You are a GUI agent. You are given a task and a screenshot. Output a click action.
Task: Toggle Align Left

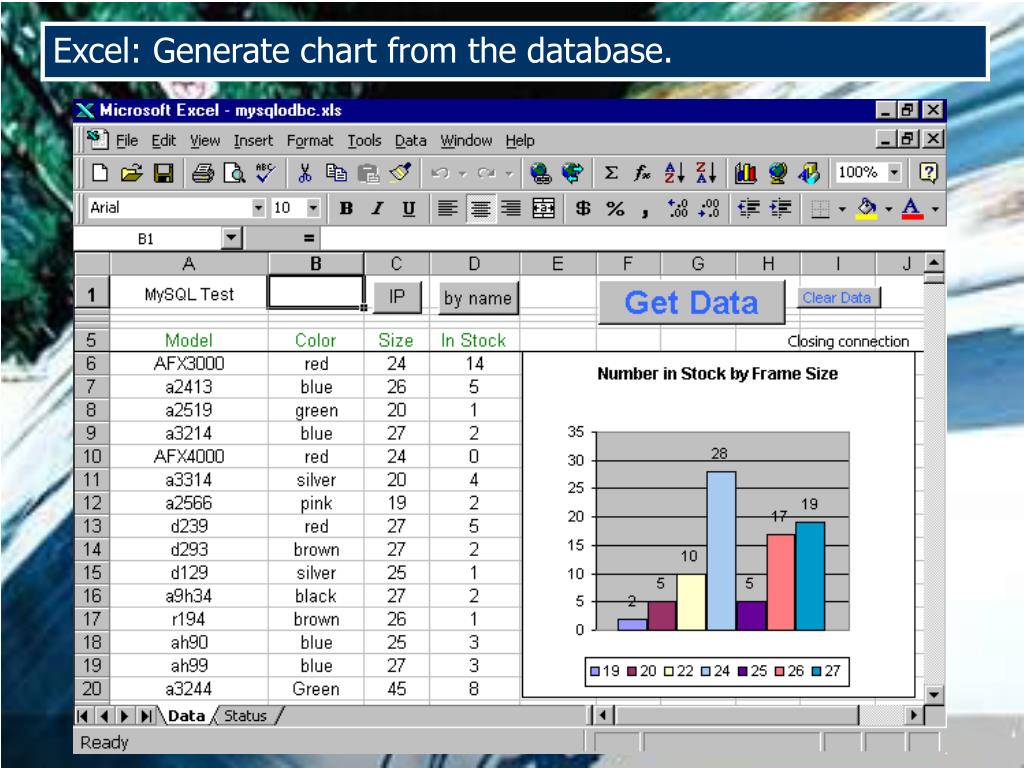point(447,208)
